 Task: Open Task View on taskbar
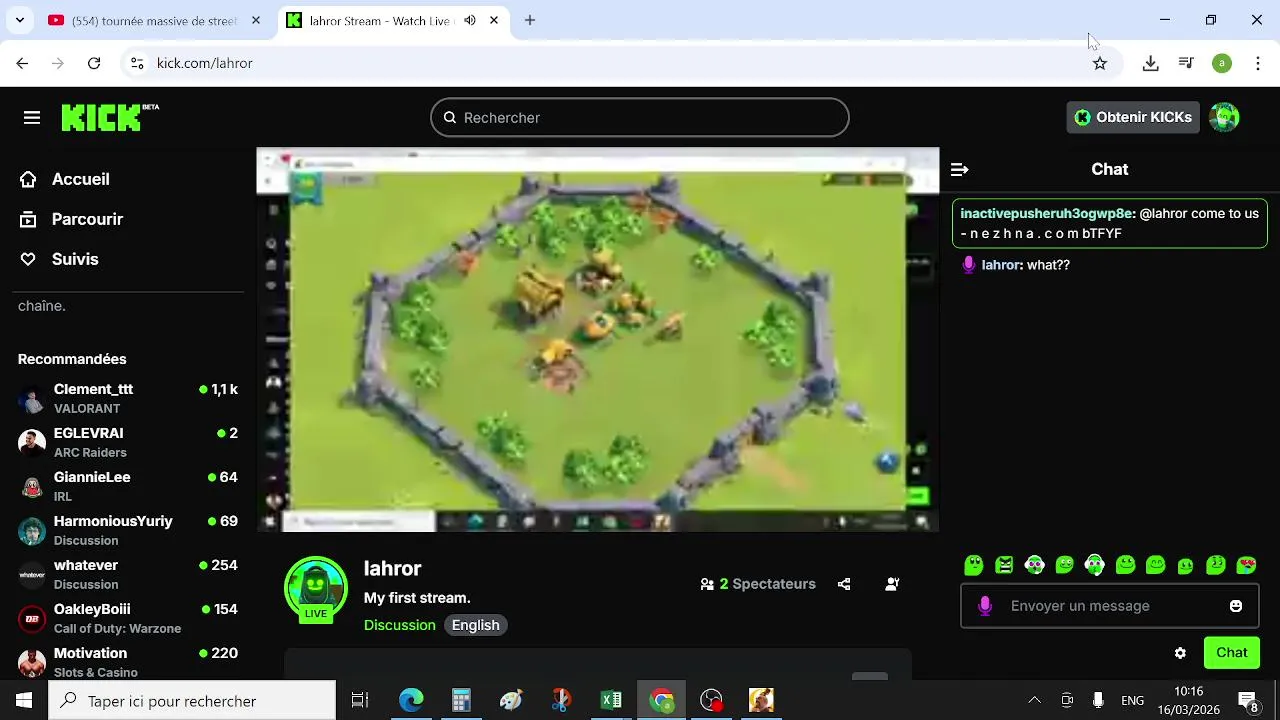coord(360,700)
